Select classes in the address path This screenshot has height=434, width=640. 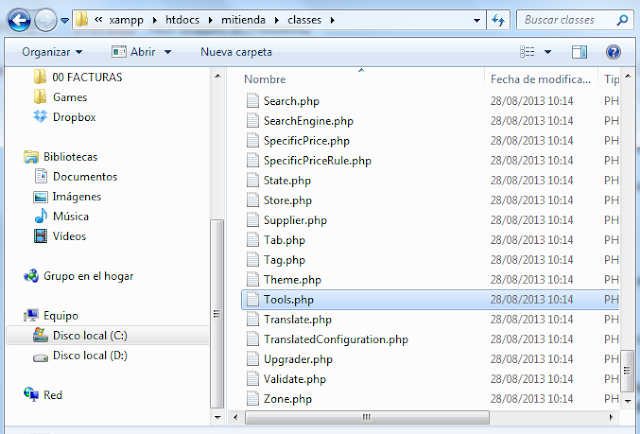[304, 20]
